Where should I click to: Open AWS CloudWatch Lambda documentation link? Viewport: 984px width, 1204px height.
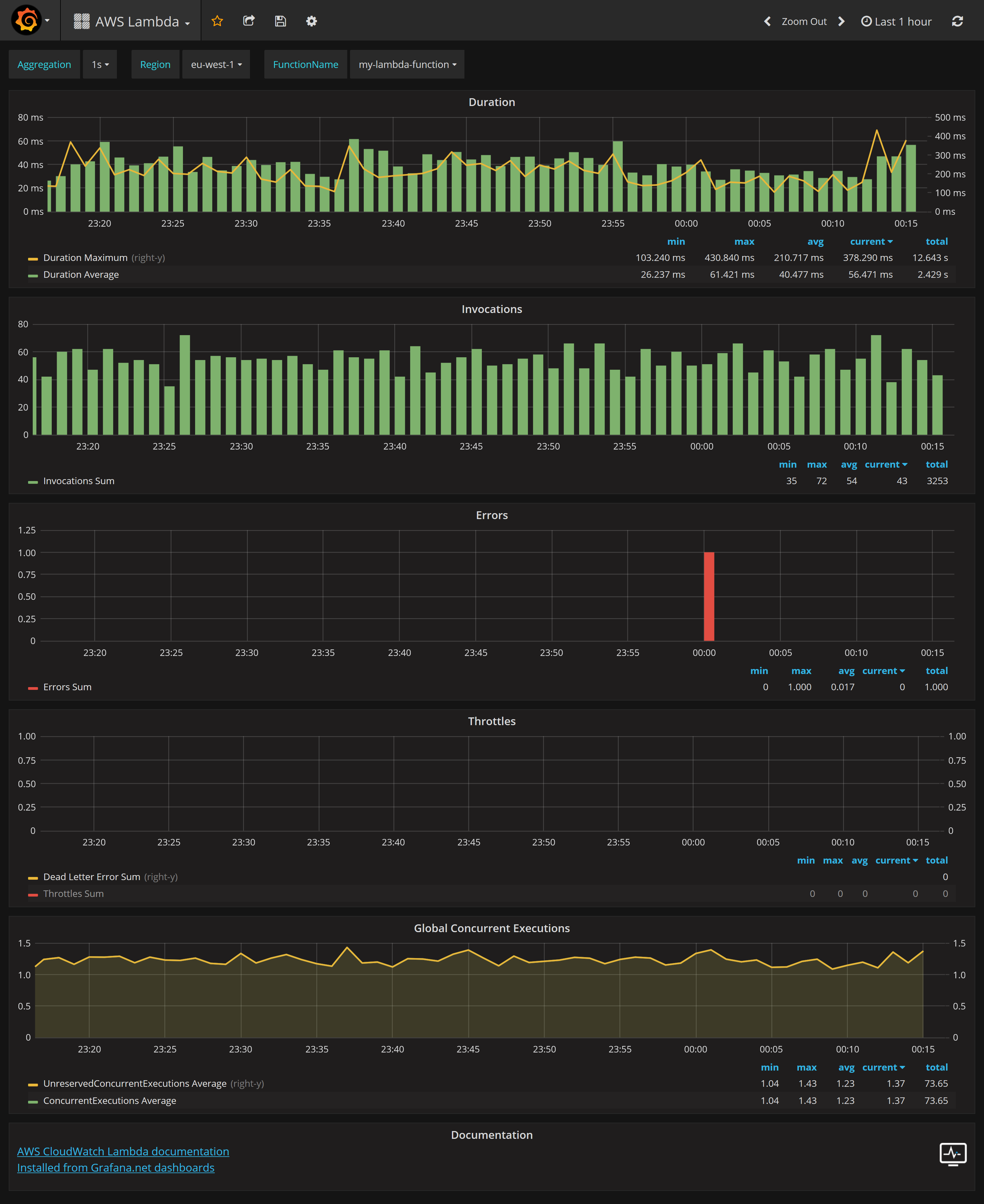123,1151
